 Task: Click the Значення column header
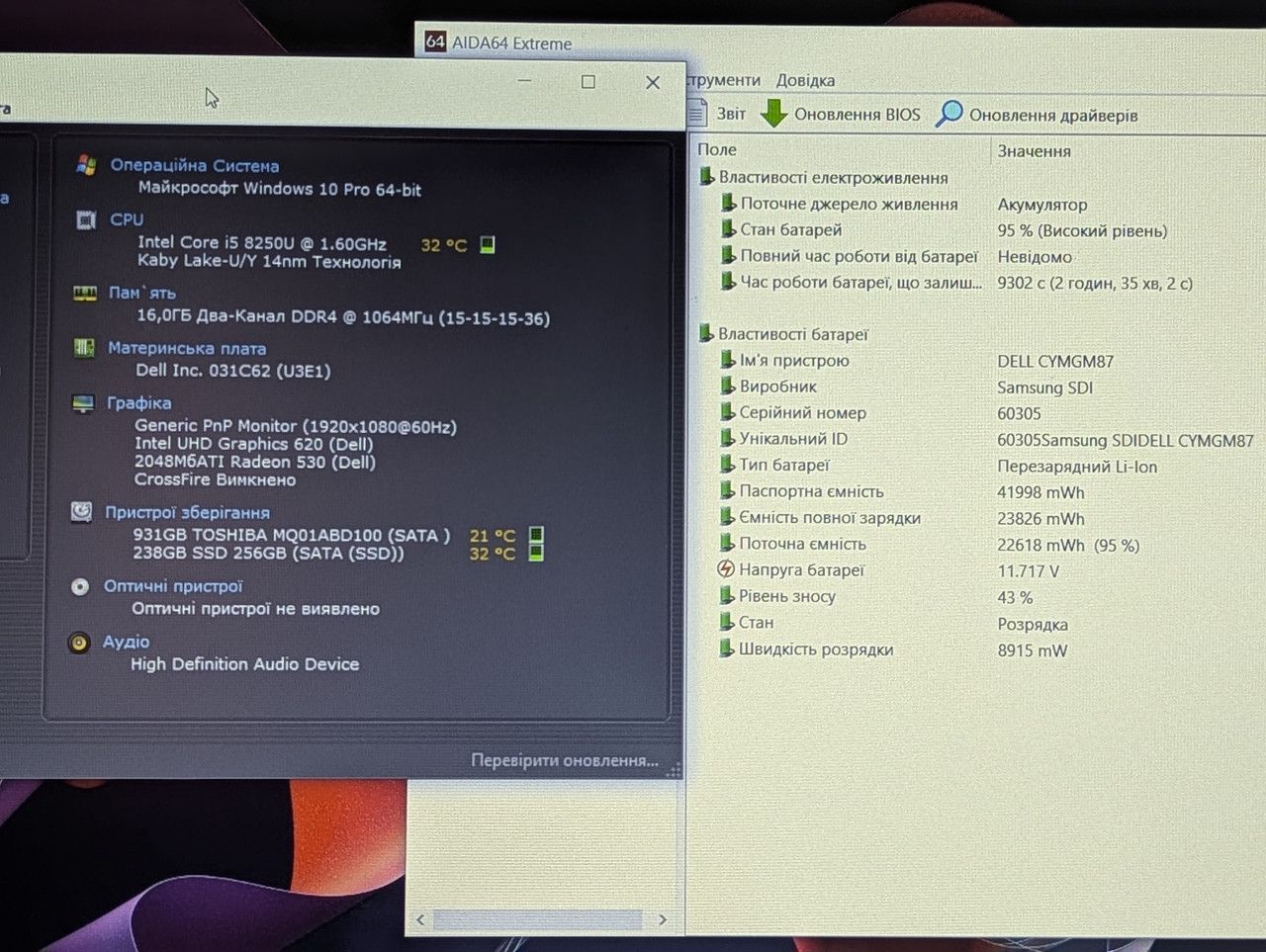tap(1034, 150)
